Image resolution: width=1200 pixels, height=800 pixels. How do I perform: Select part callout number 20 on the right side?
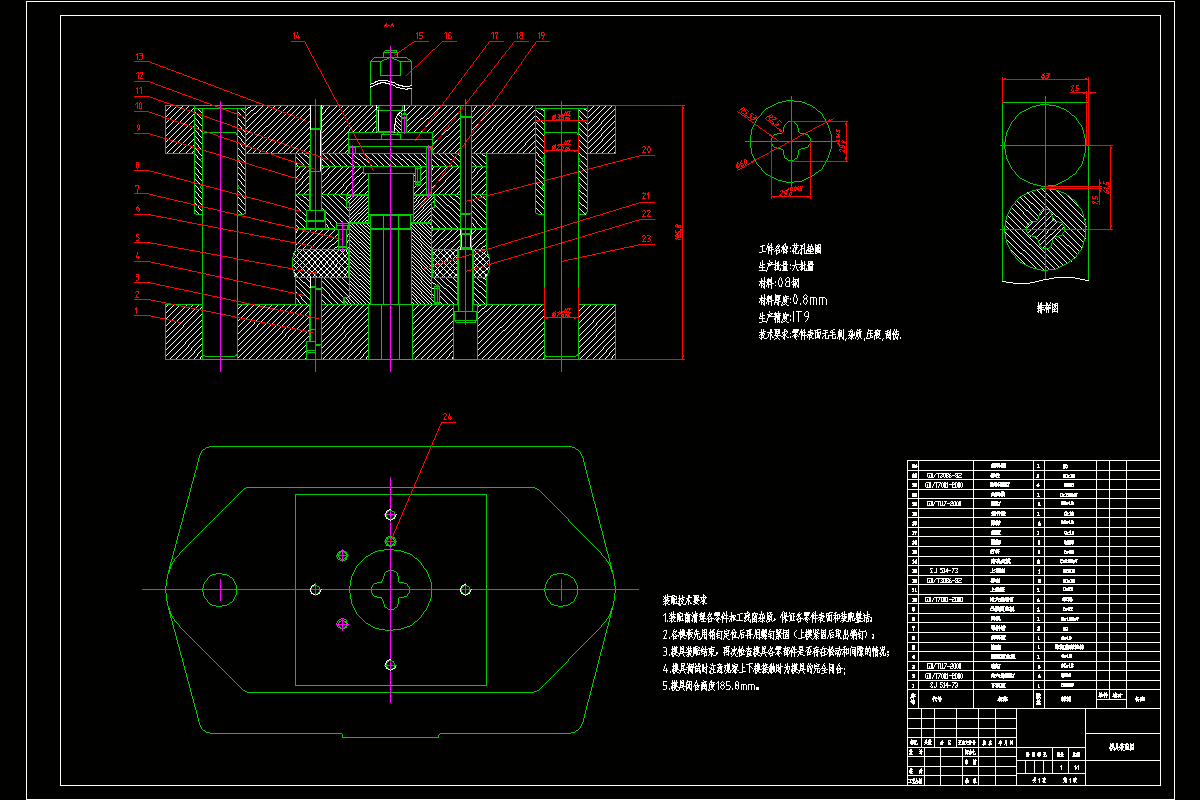[x=647, y=149]
